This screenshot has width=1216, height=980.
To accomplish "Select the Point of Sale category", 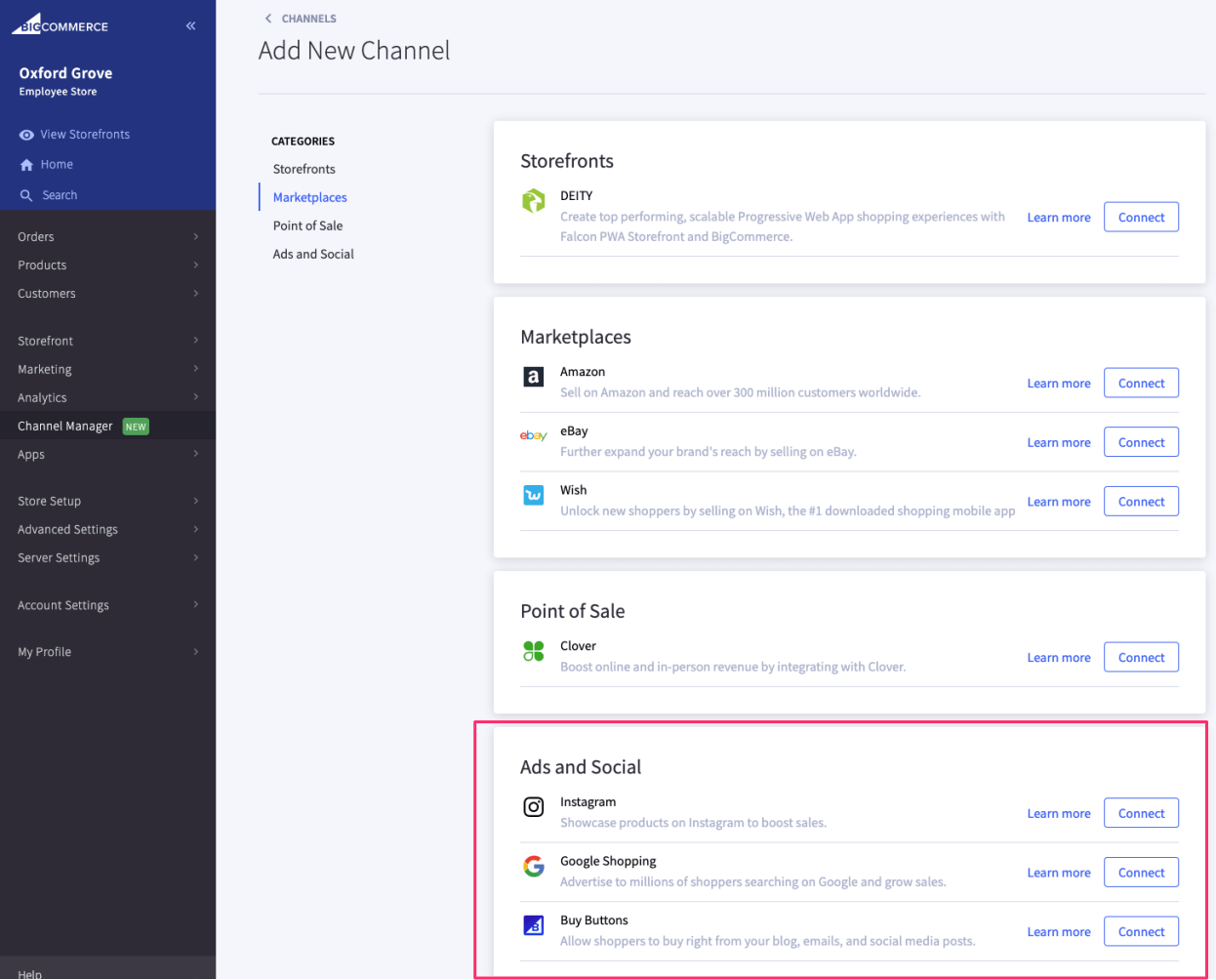I will pos(308,225).
